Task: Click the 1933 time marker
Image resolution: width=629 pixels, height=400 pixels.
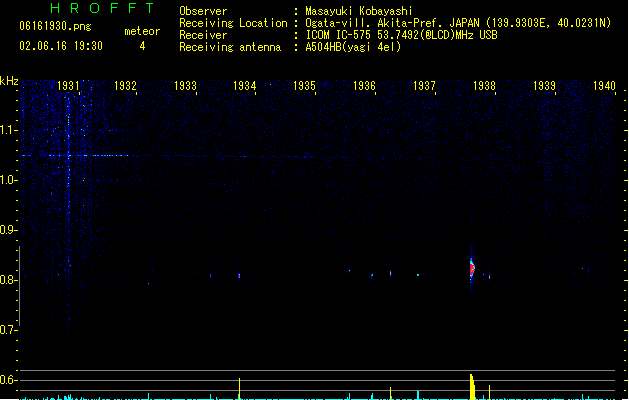Action: [185, 86]
